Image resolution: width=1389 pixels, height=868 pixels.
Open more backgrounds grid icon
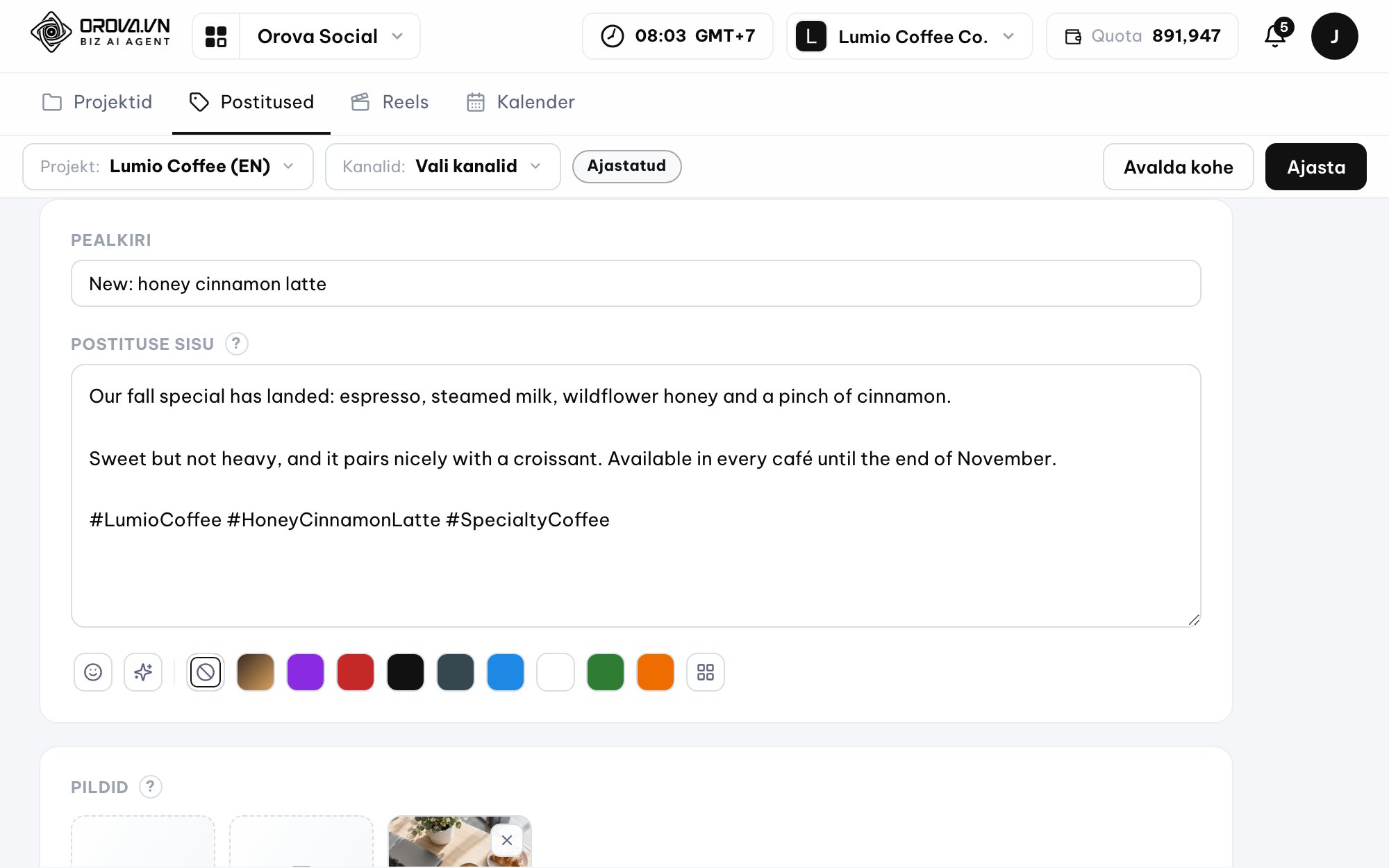pos(706,672)
